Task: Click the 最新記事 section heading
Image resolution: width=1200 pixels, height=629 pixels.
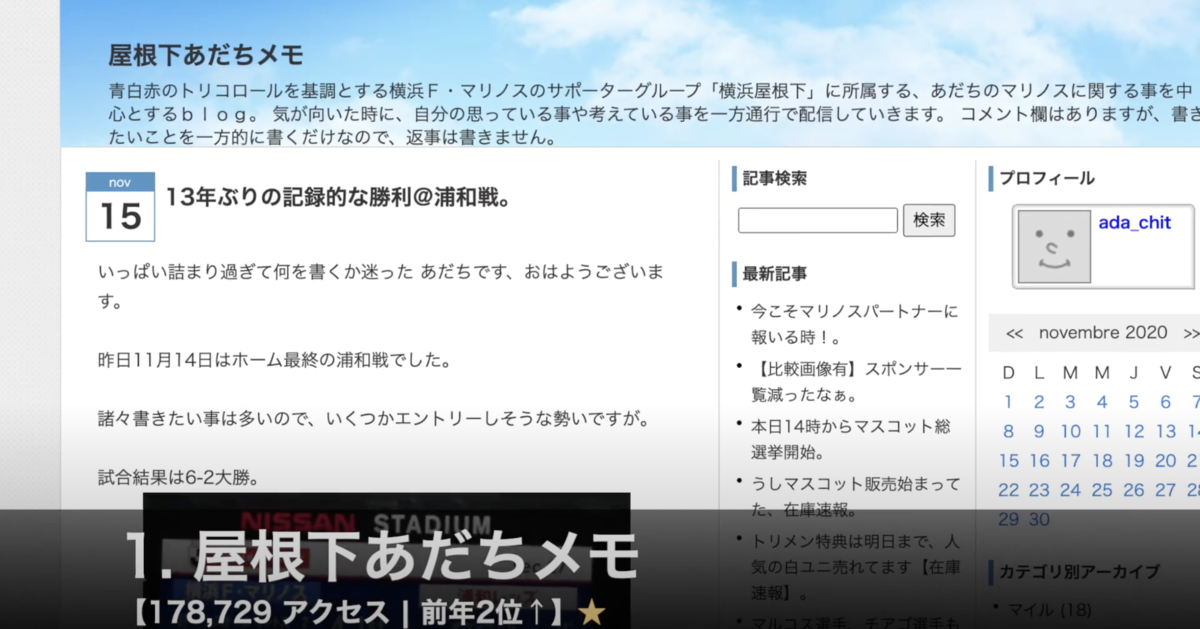Action: [x=775, y=273]
